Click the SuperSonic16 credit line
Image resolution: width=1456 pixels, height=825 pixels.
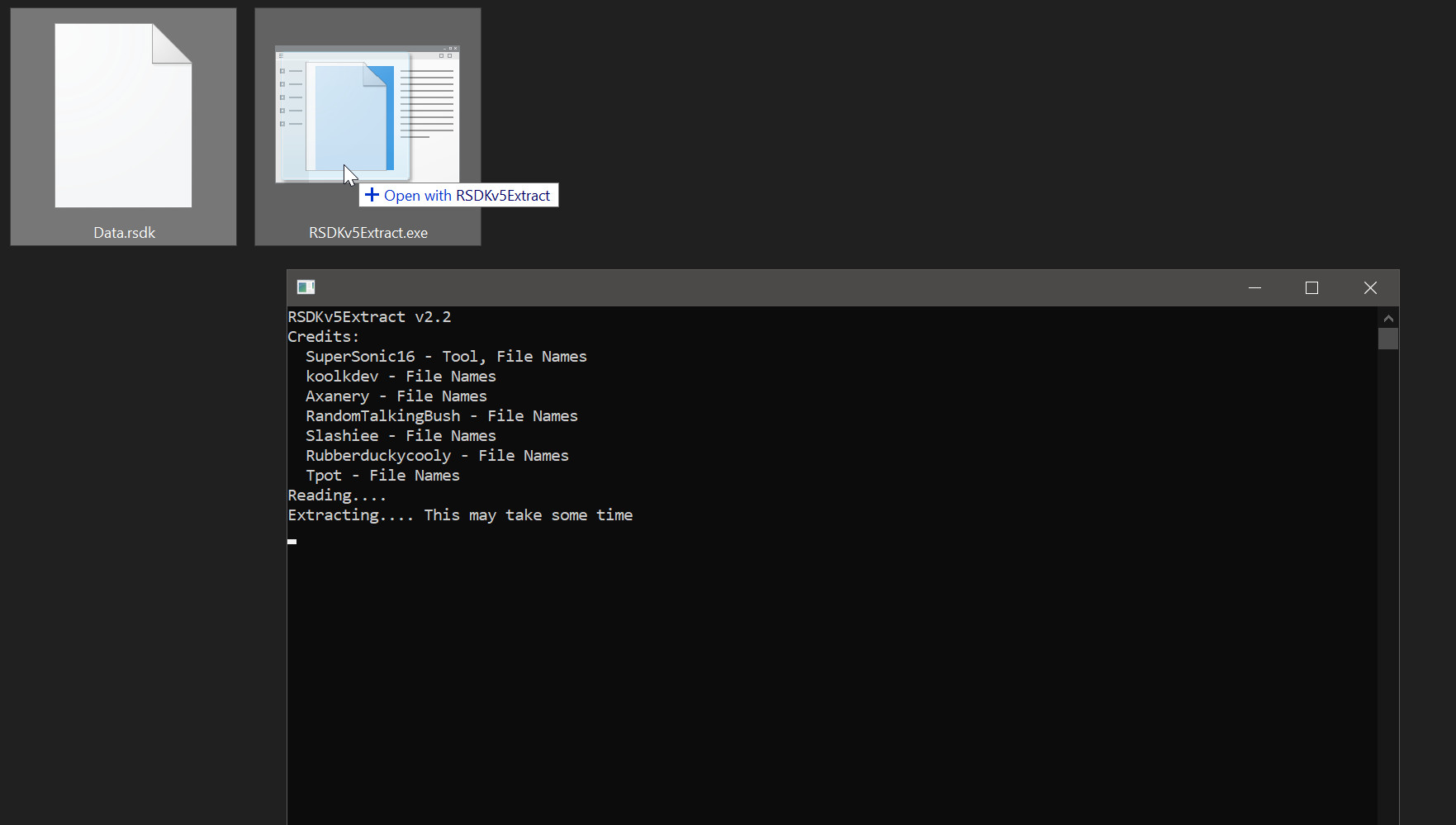point(446,357)
